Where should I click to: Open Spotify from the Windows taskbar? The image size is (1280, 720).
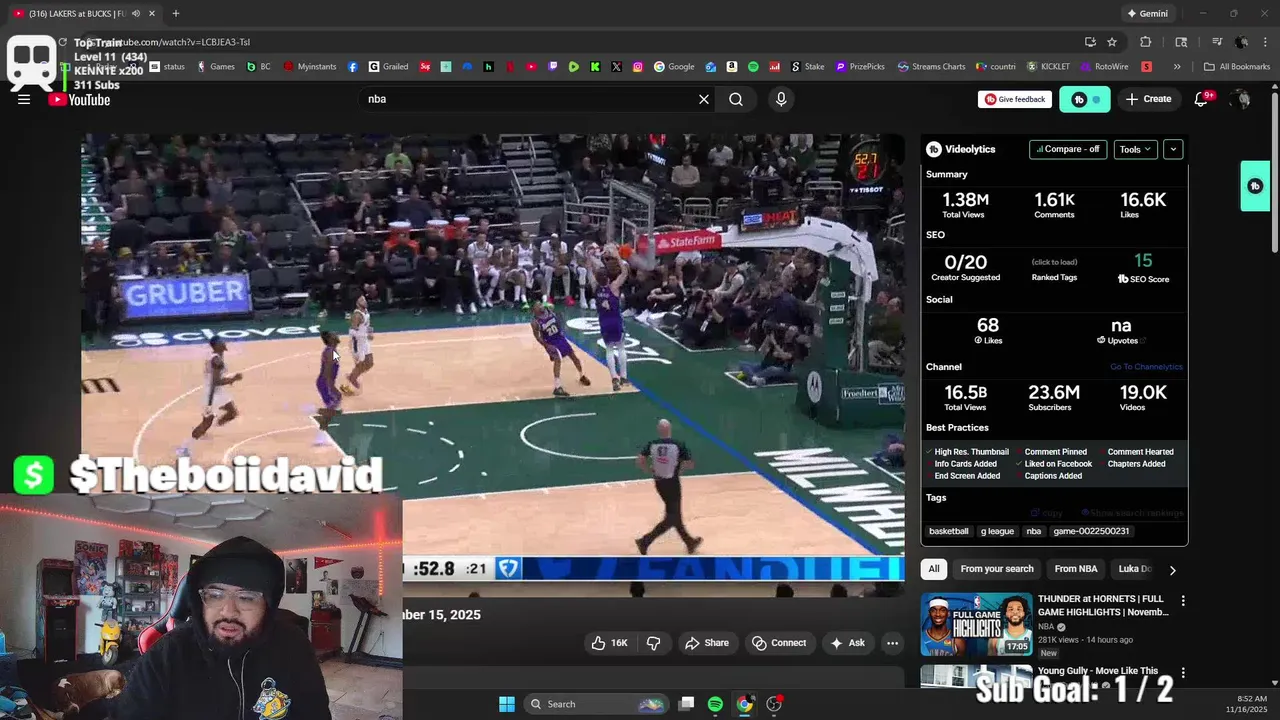pos(715,704)
